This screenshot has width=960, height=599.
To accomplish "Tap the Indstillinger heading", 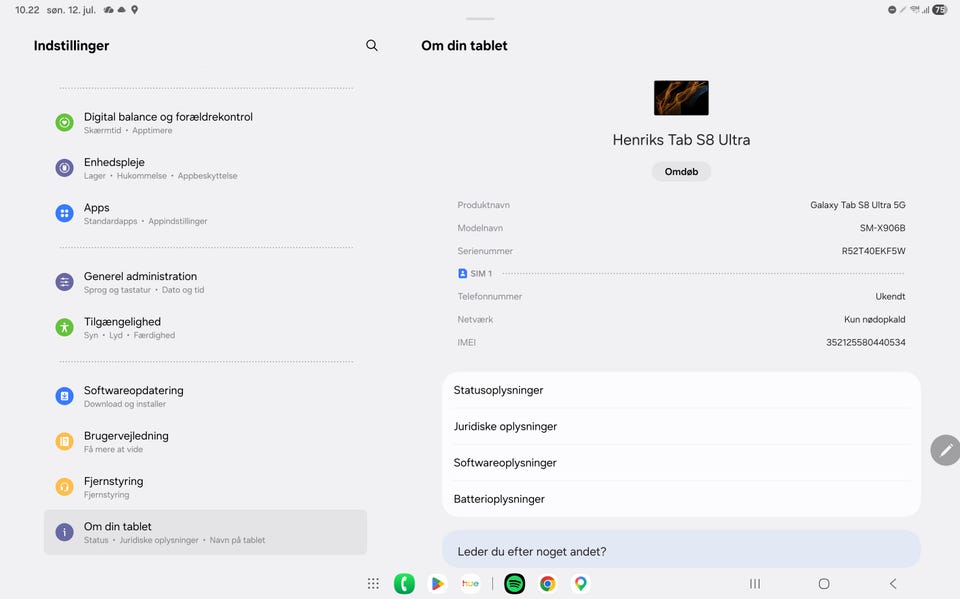I will tap(71, 45).
